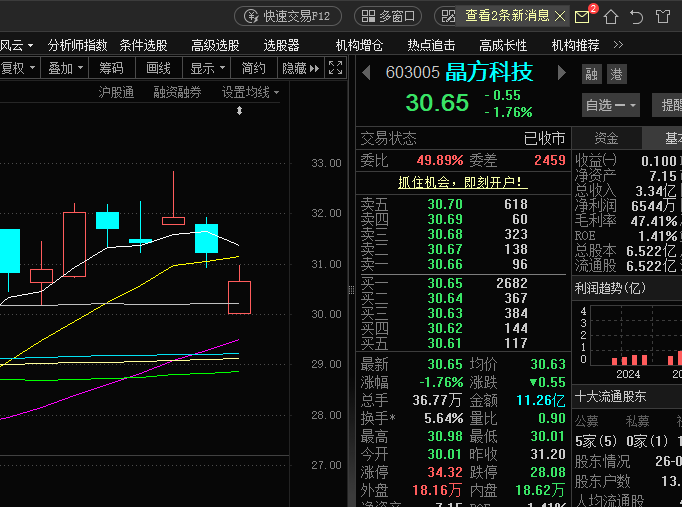Click the 跌停 price 28.08

548,472
